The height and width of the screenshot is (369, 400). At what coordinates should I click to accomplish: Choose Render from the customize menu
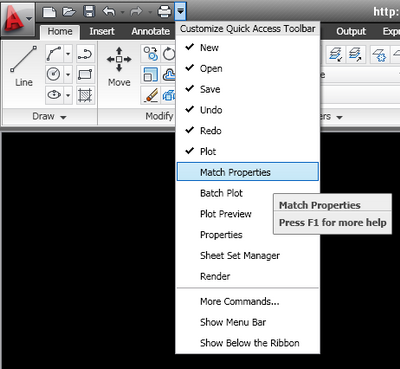coord(247,276)
